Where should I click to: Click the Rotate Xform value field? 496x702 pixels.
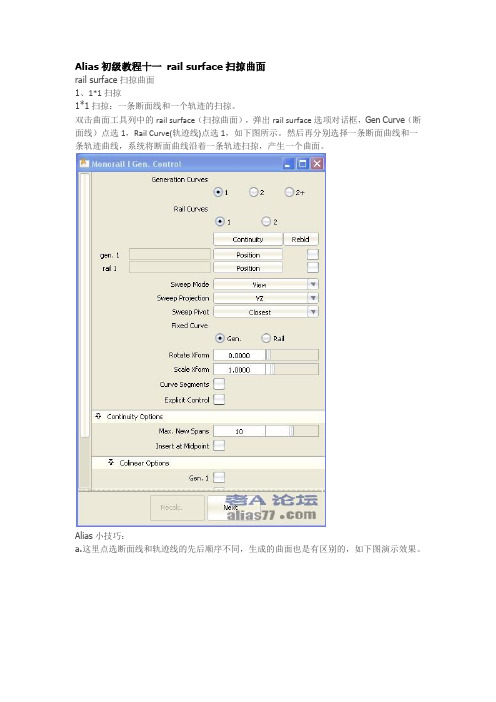coord(239,355)
